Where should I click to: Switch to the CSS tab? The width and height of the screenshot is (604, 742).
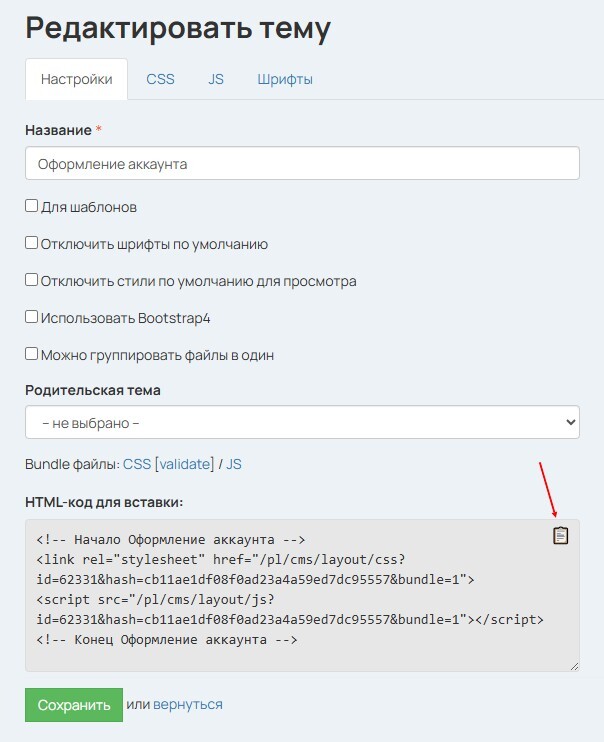tap(160, 79)
